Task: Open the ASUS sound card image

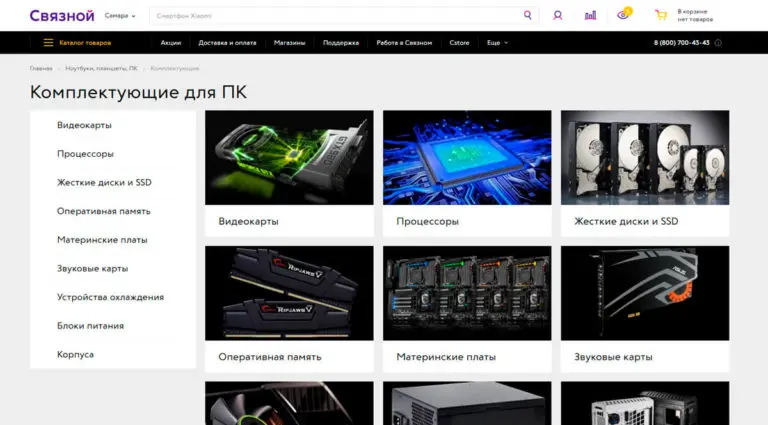Action: (x=645, y=293)
